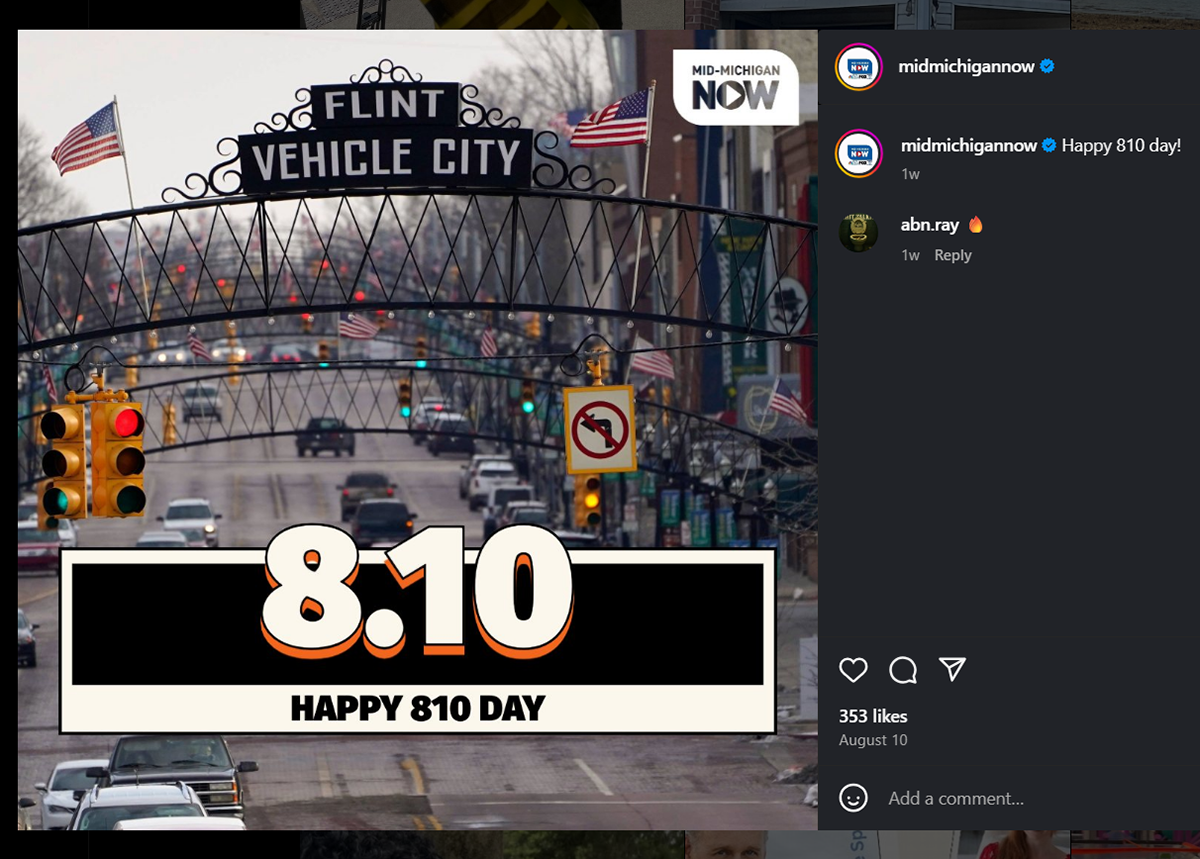
Task: Share the post with the paper plane icon
Action: coord(952,670)
